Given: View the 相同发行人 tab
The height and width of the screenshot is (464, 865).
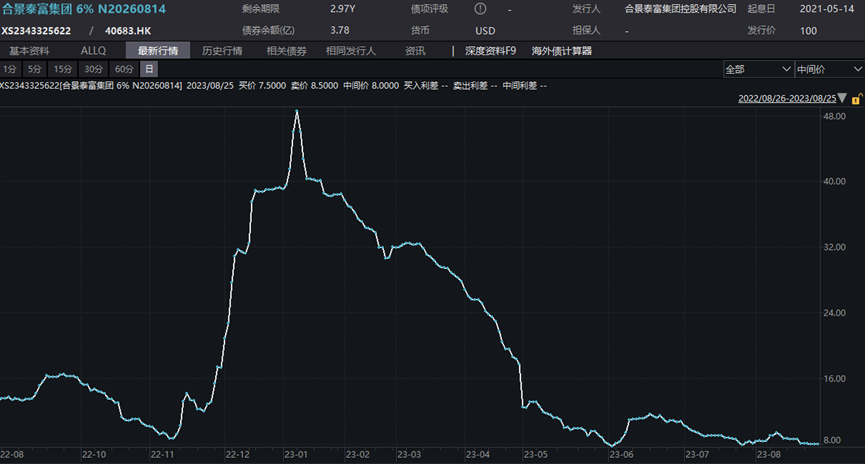Looking at the screenshot, I should point(351,50).
